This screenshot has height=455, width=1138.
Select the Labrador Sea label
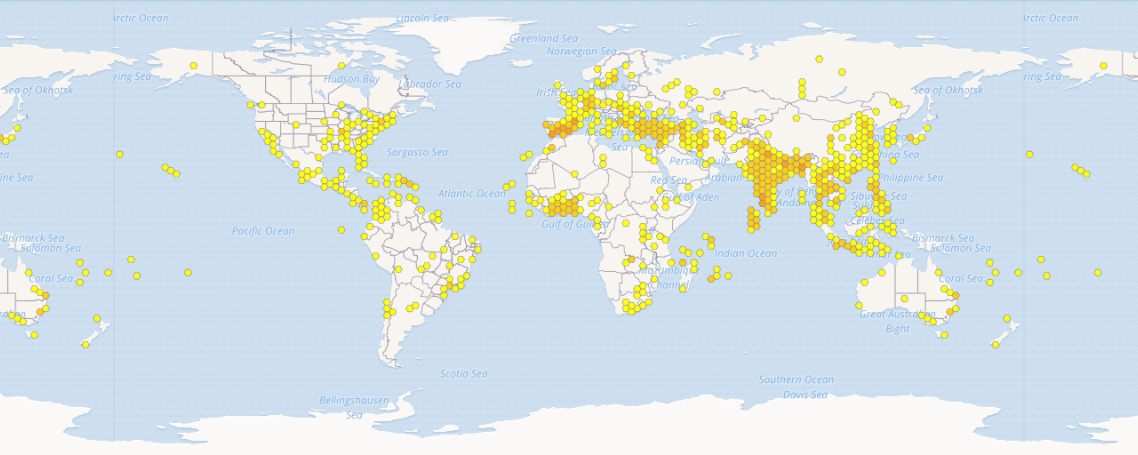point(432,84)
